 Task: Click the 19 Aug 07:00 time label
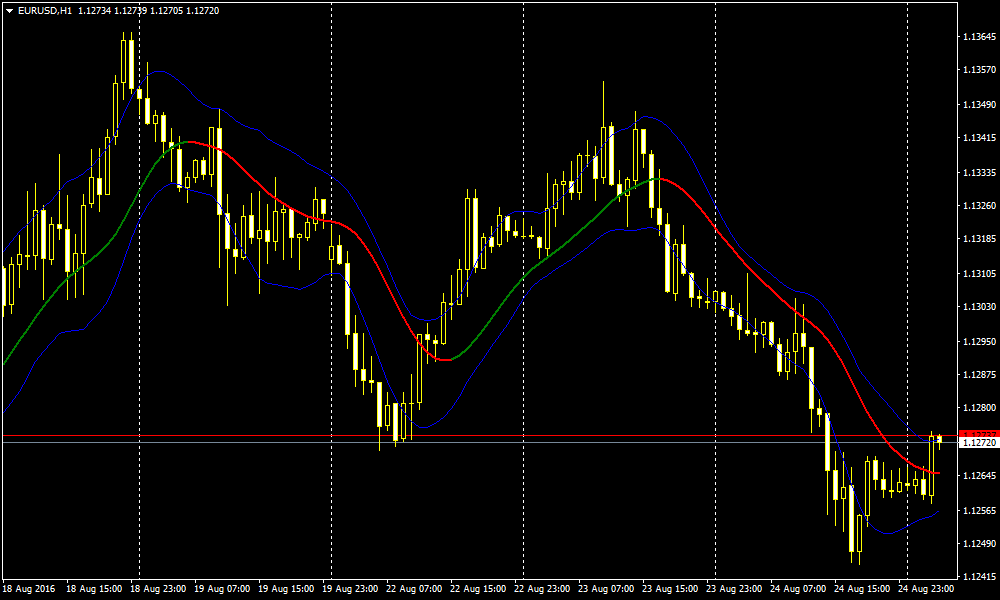tap(222, 589)
